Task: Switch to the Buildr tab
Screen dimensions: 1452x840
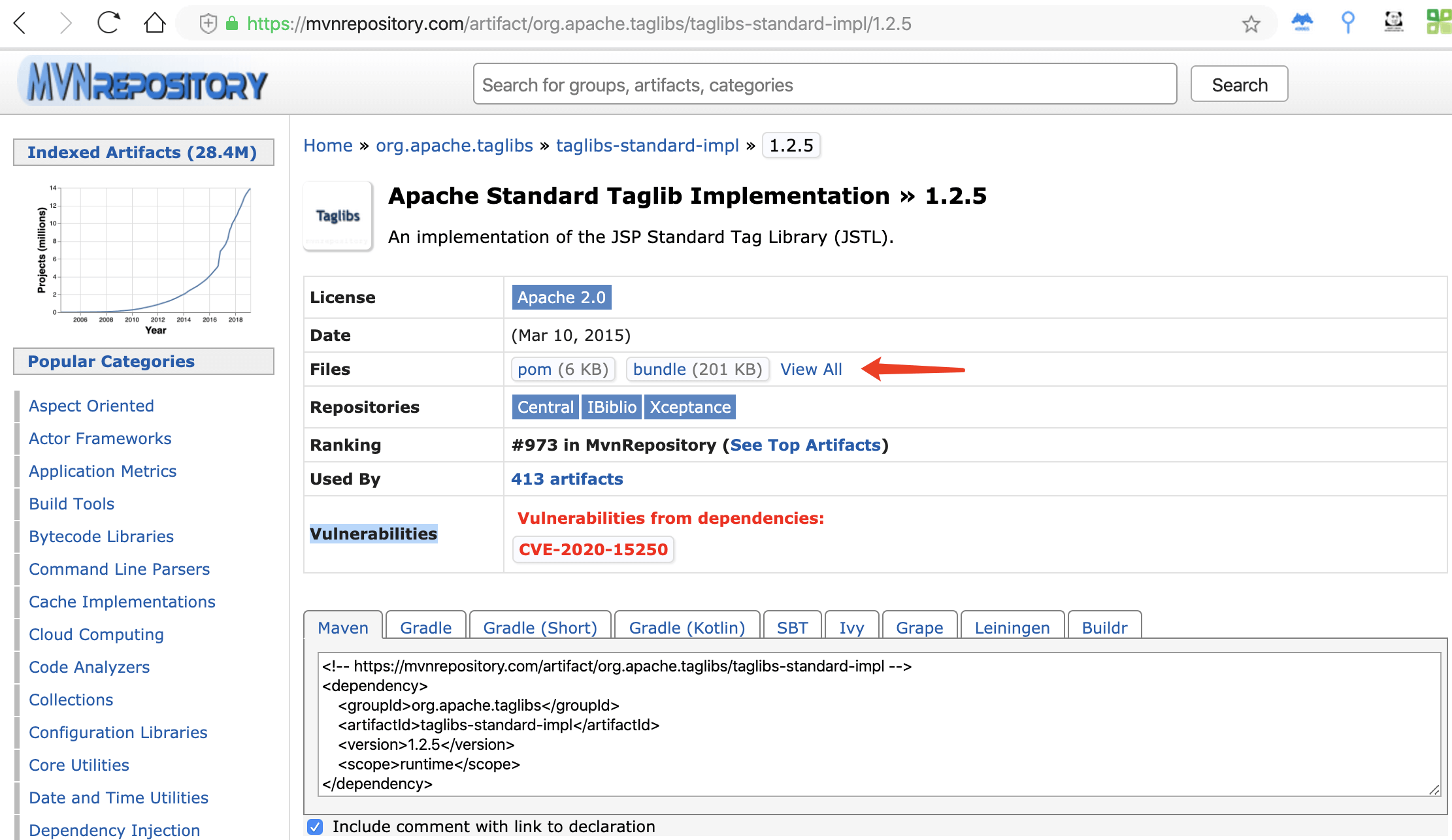Action: 1105,627
